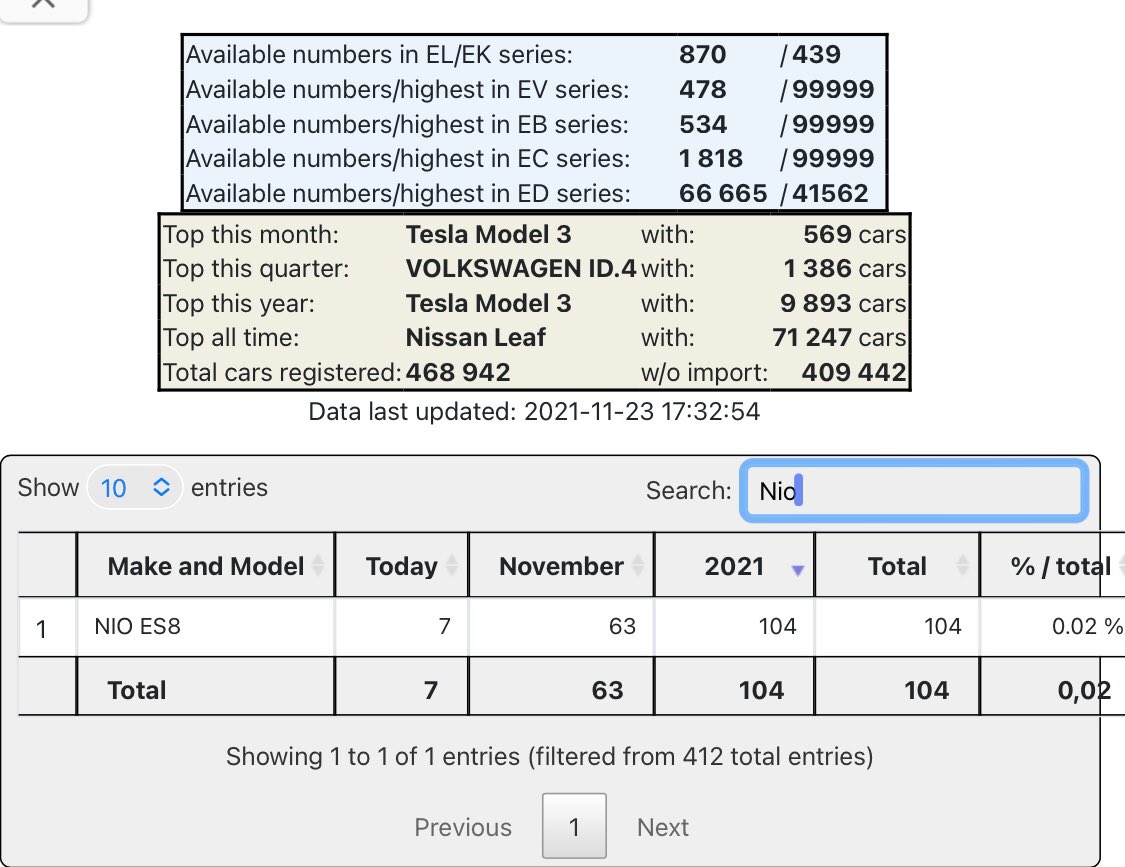Expand the entries-per-page selector showing 10

click(135, 487)
